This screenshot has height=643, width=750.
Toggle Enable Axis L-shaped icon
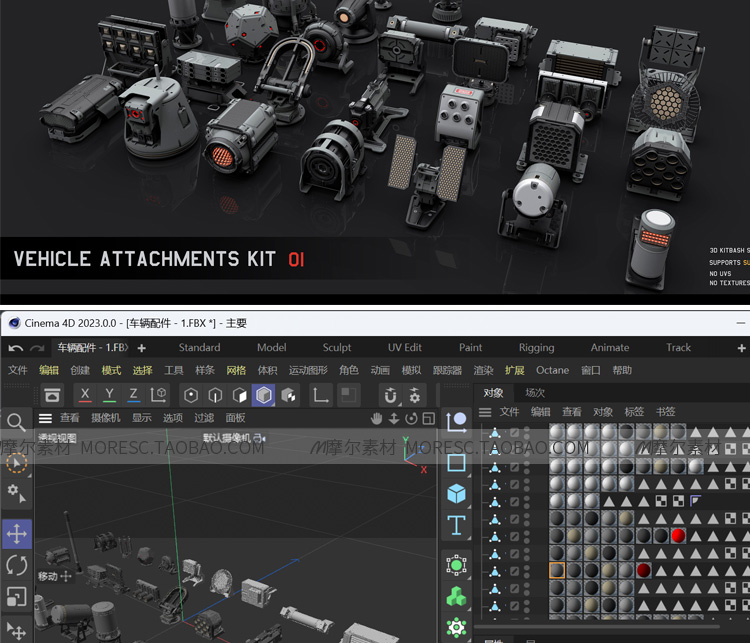click(x=320, y=395)
